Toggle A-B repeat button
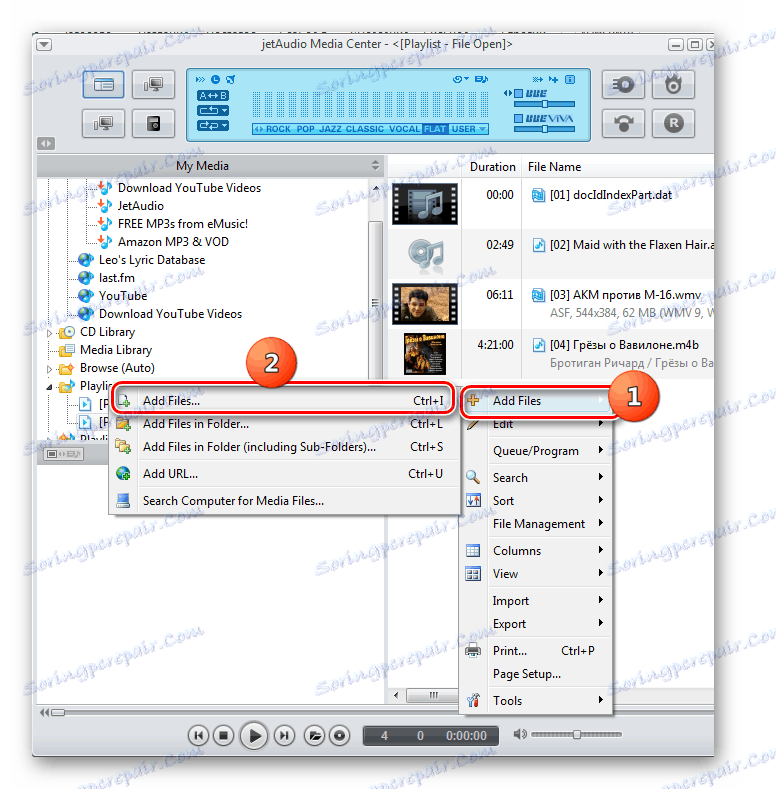This screenshot has width=776, height=789. point(213,95)
